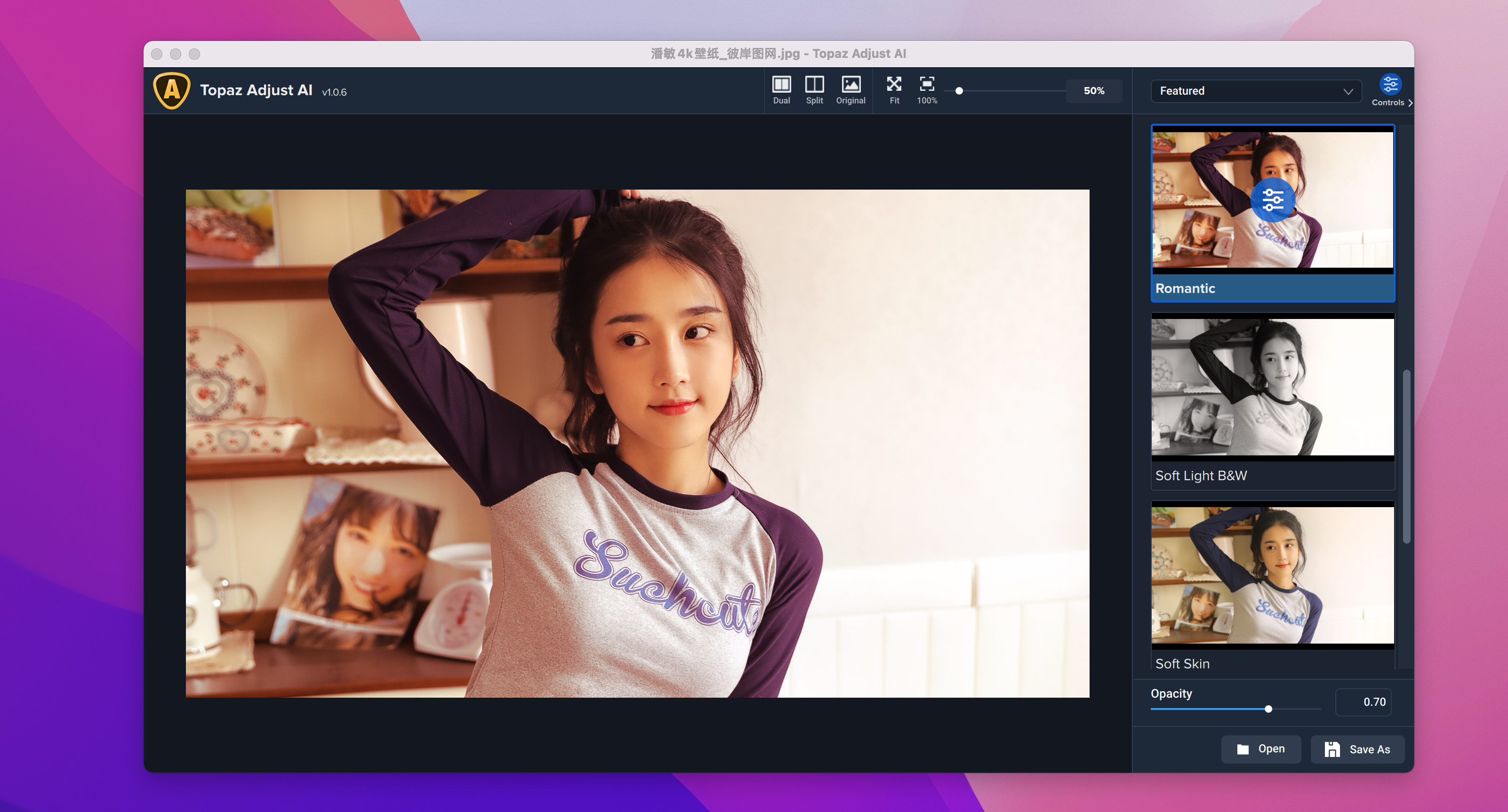Click the Topaz Adjust AI logo
The image size is (1508, 812).
tap(171, 91)
